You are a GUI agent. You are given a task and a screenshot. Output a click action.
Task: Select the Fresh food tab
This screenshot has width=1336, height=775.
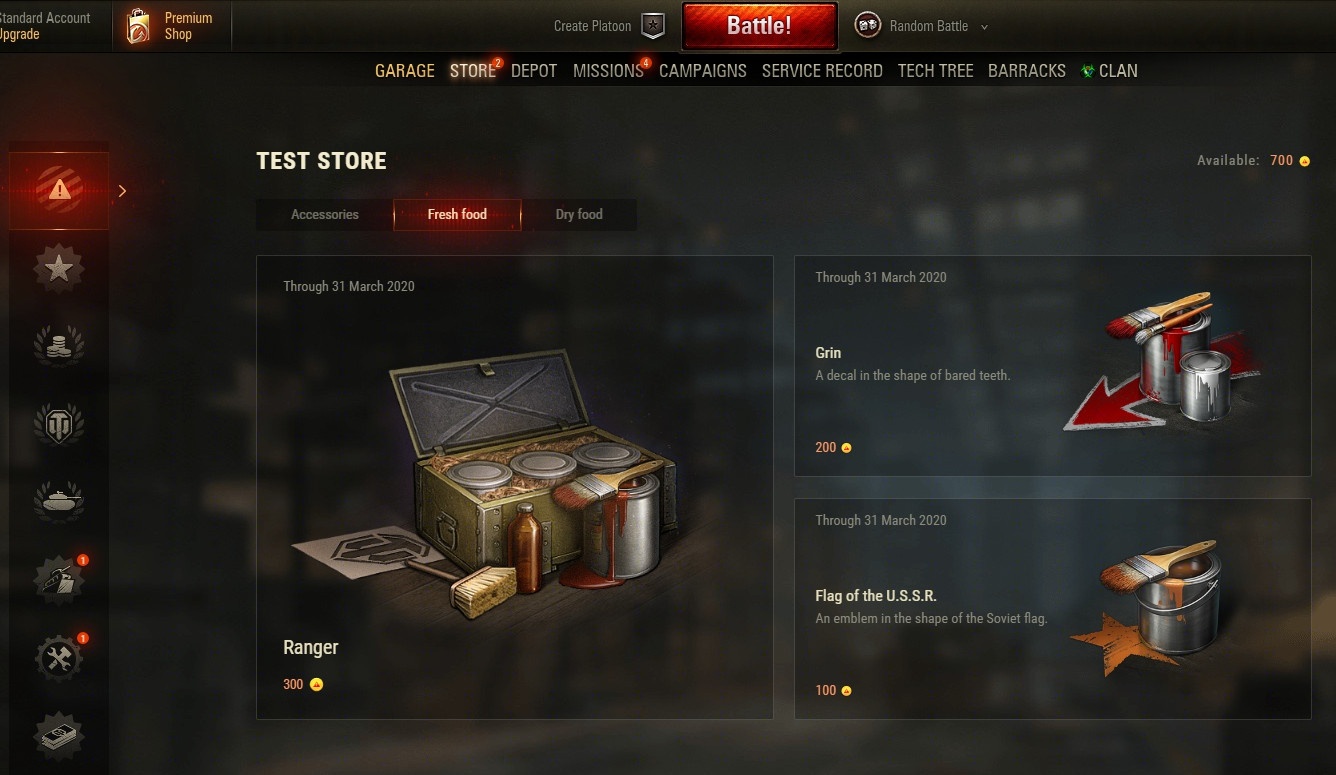(x=457, y=214)
